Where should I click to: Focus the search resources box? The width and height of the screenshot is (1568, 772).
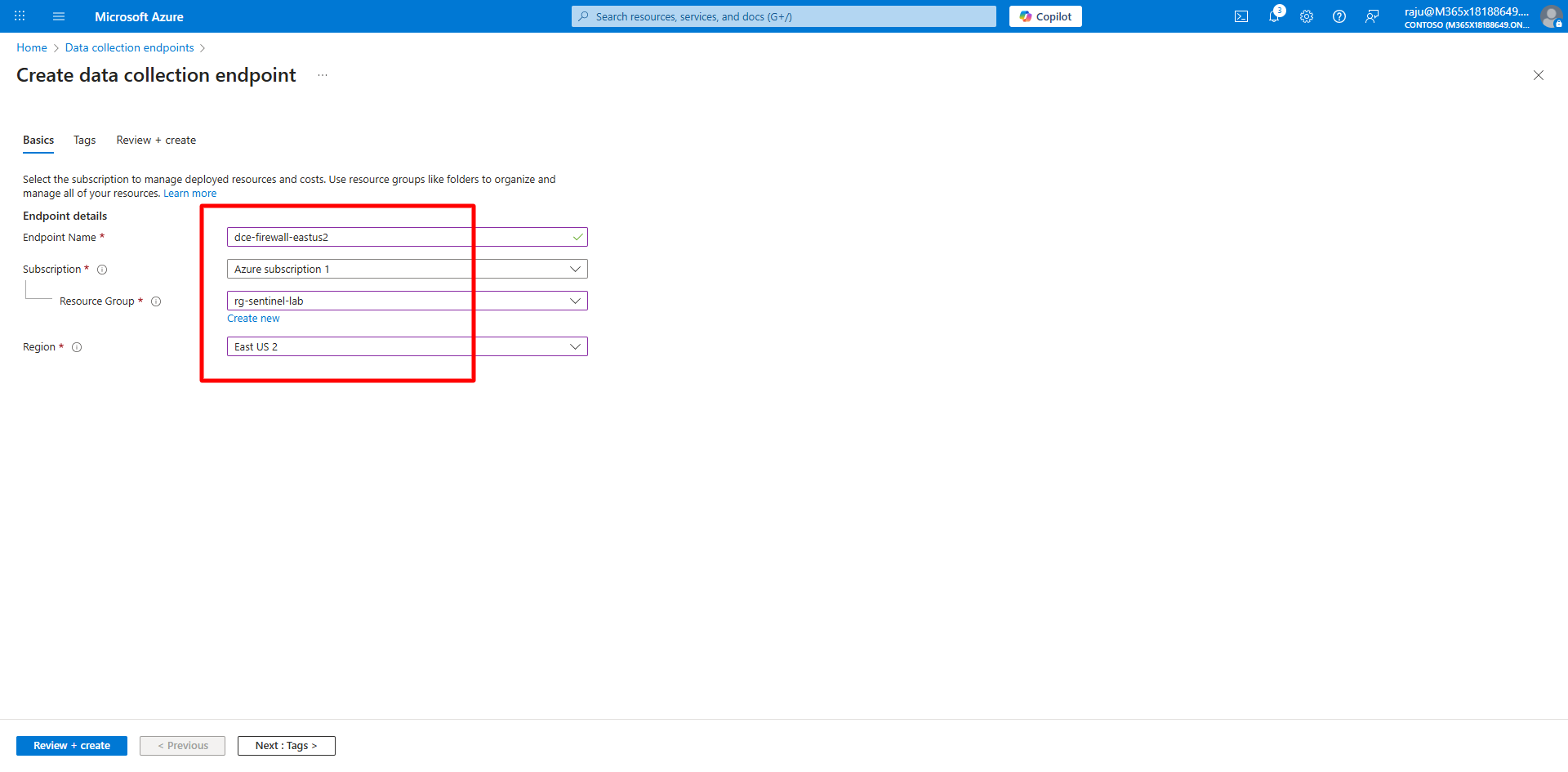[x=784, y=16]
